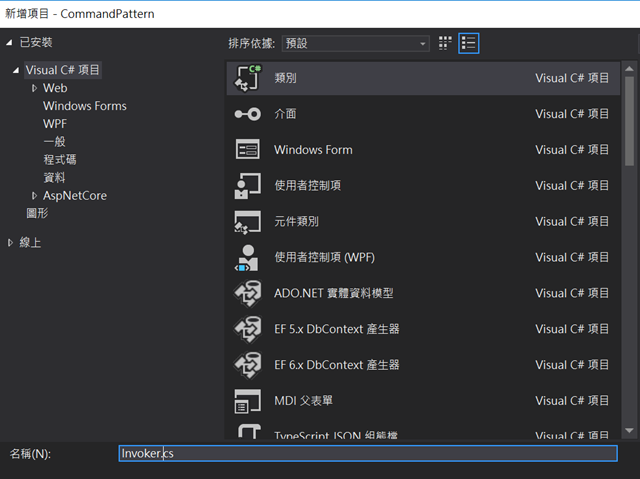Viewport: 640px width, 479px height.
Task: Choose the 元件類別 template name
Action: point(296,222)
